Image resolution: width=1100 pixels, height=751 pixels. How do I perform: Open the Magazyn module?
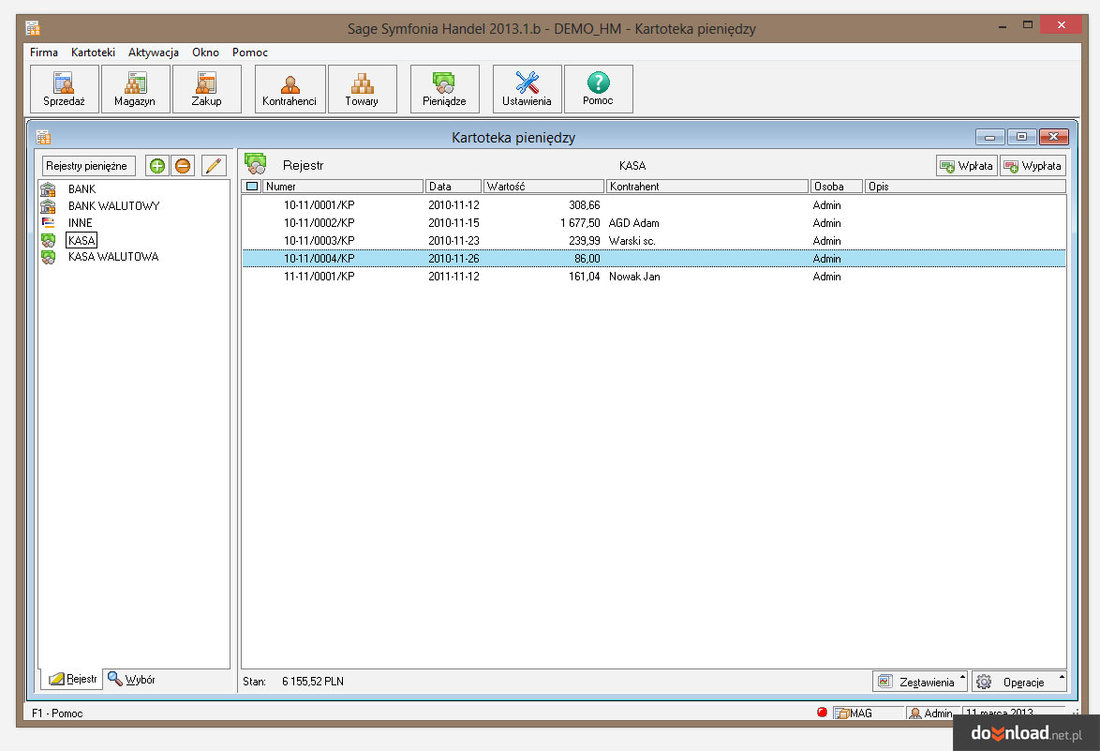(x=135, y=89)
